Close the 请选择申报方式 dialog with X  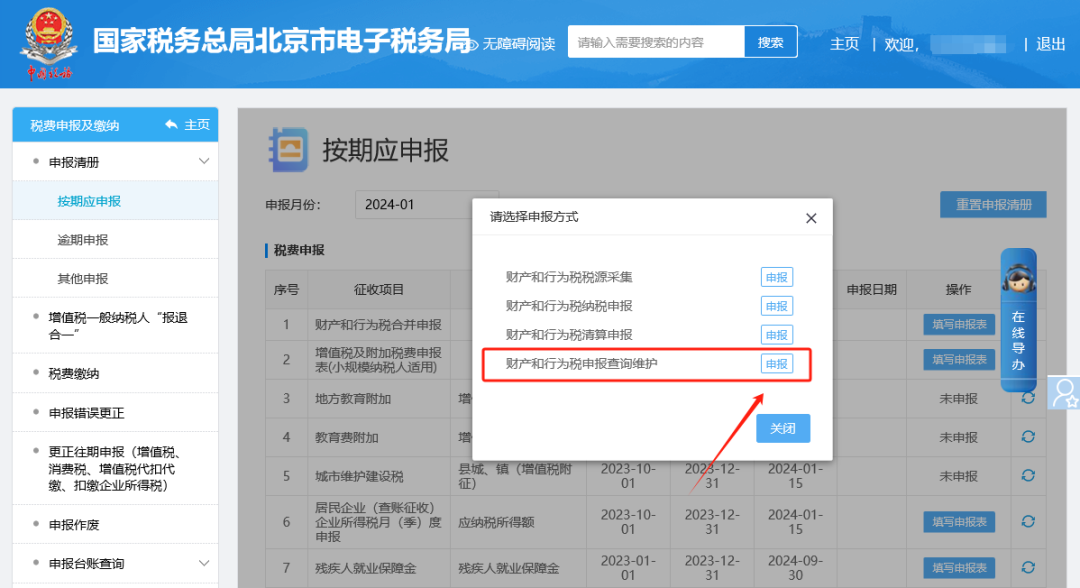tap(811, 218)
